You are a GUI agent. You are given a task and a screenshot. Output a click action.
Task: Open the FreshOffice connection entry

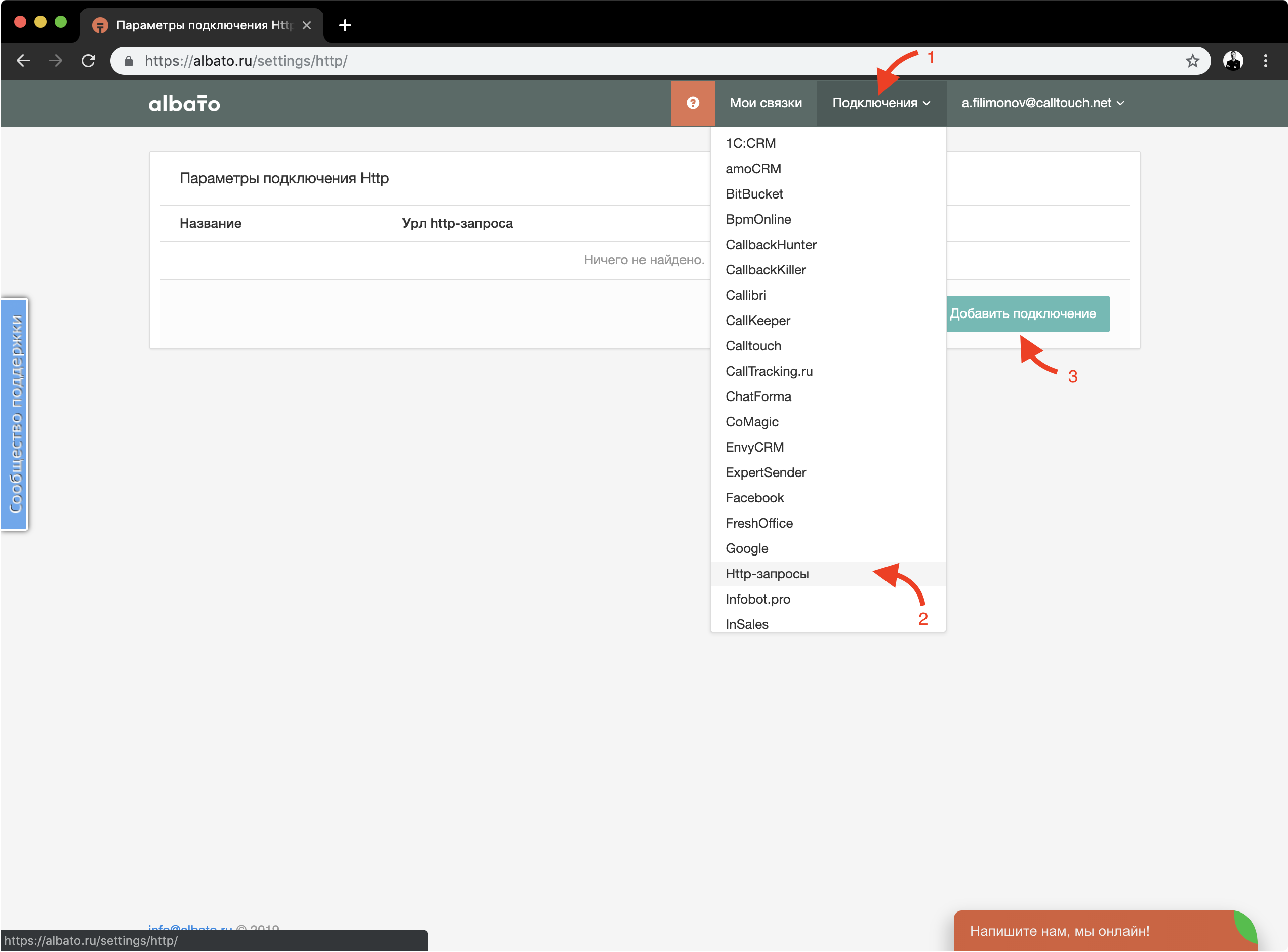828,524
